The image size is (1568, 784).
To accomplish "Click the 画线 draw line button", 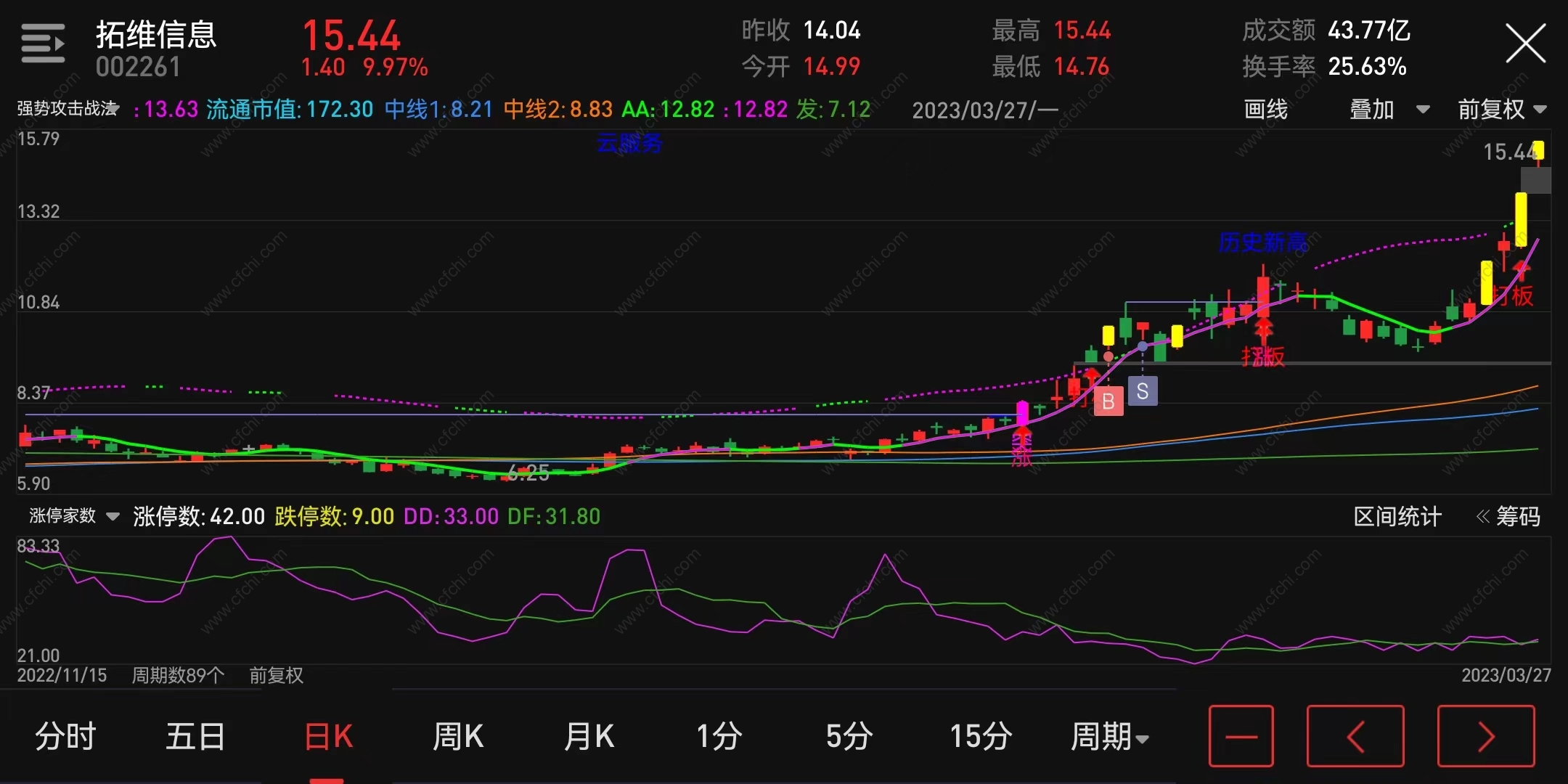I will pyautogui.click(x=1265, y=110).
